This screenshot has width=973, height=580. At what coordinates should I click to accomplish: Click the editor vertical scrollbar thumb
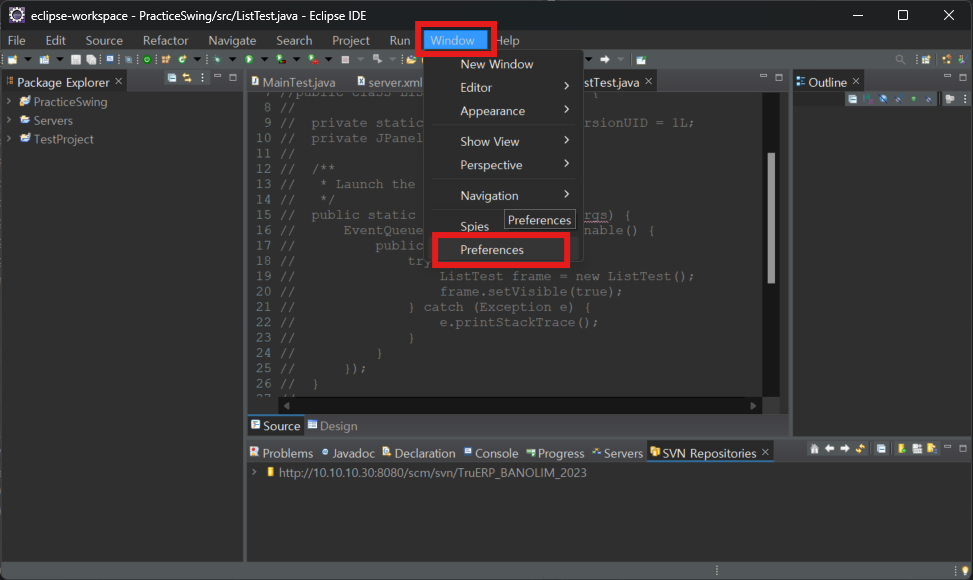771,218
